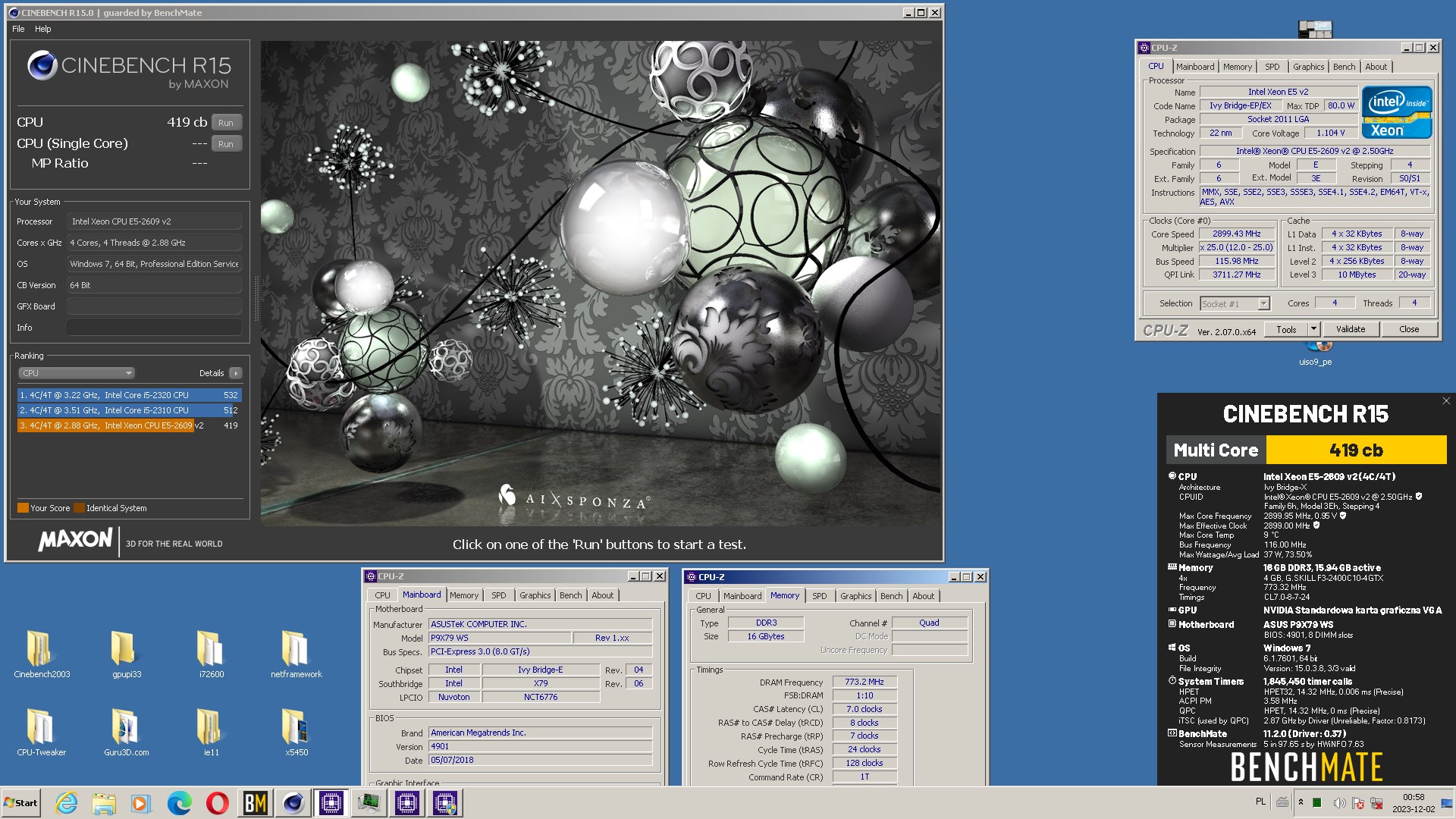Viewport: 1456px width, 819px height.
Task: Switch to Cinebench via taskbar sphere icon
Action: [x=293, y=802]
